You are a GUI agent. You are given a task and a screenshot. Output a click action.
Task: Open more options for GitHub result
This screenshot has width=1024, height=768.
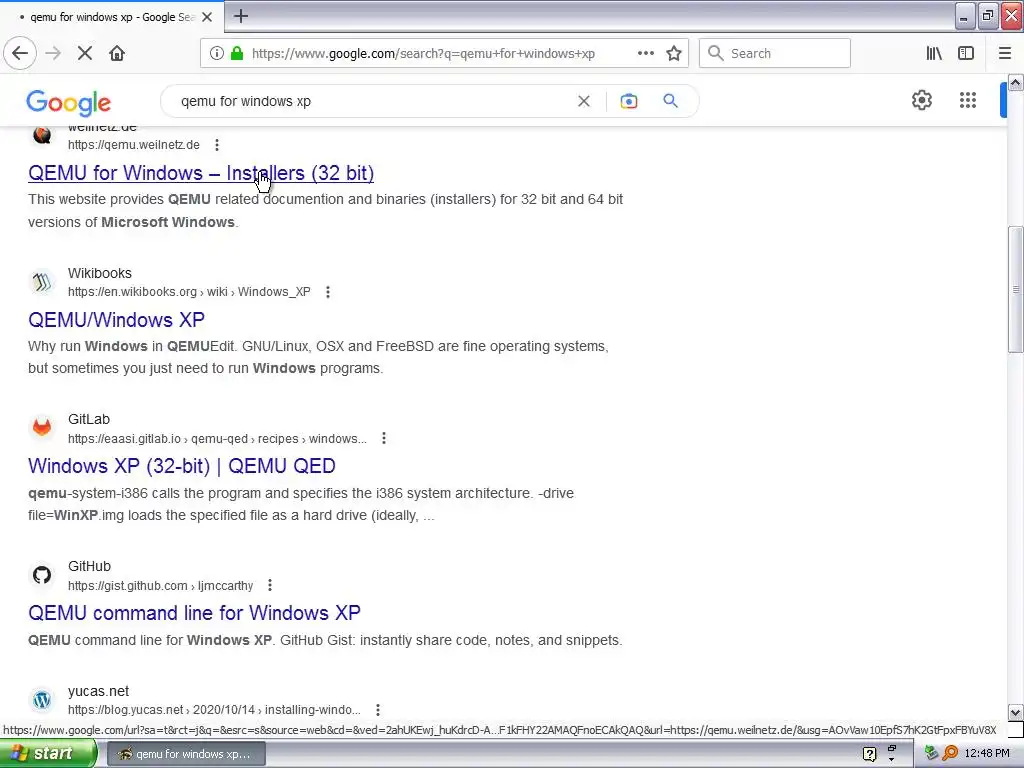coord(270,585)
